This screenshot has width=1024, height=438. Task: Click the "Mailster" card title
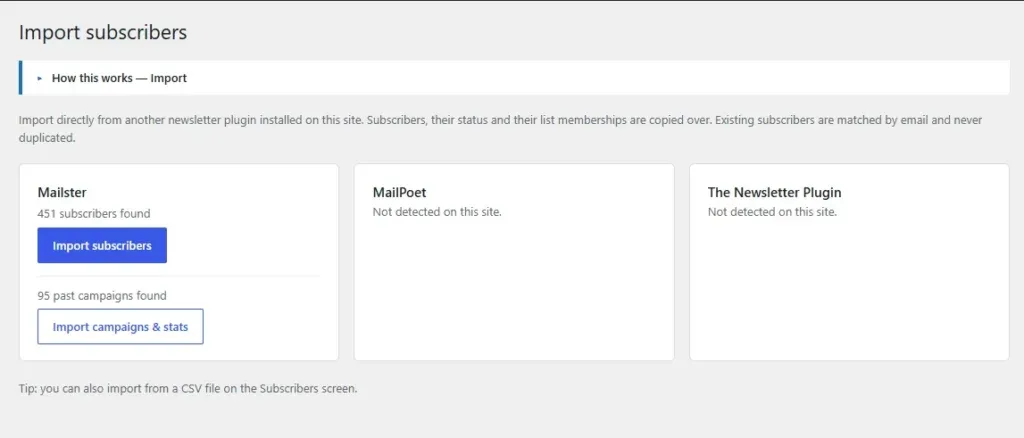coord(62,193)
